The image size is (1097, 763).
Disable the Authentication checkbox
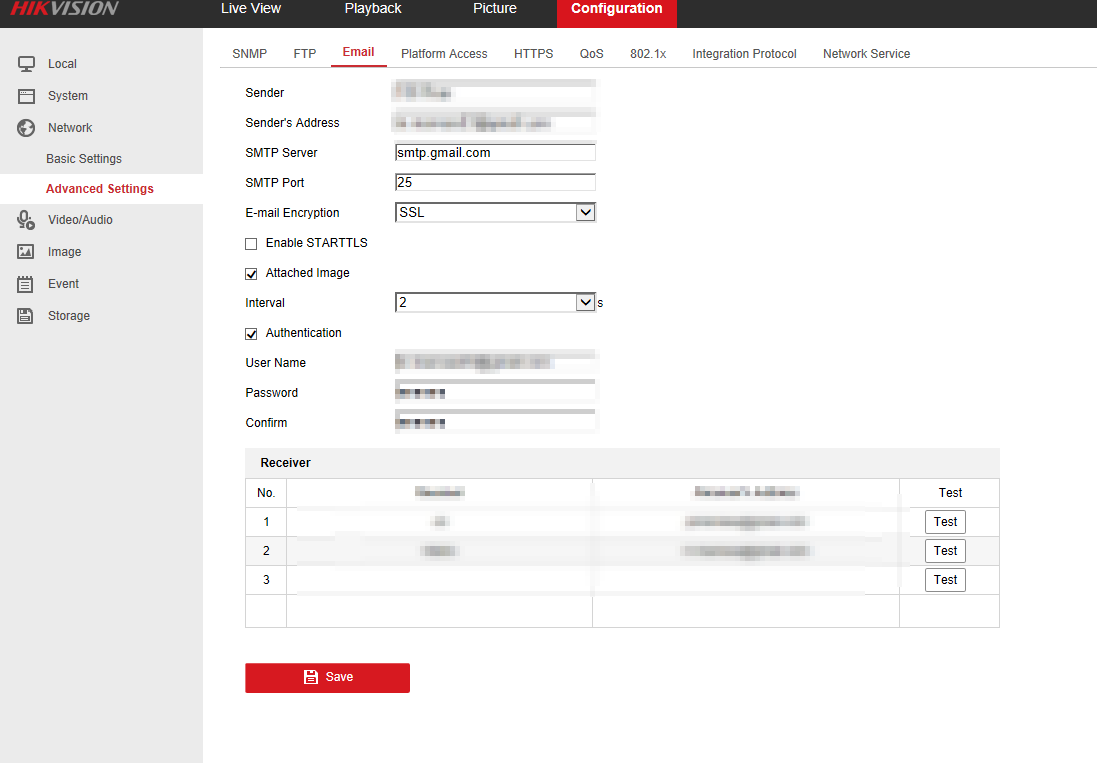pyautogui.click(x=251, y=334)
